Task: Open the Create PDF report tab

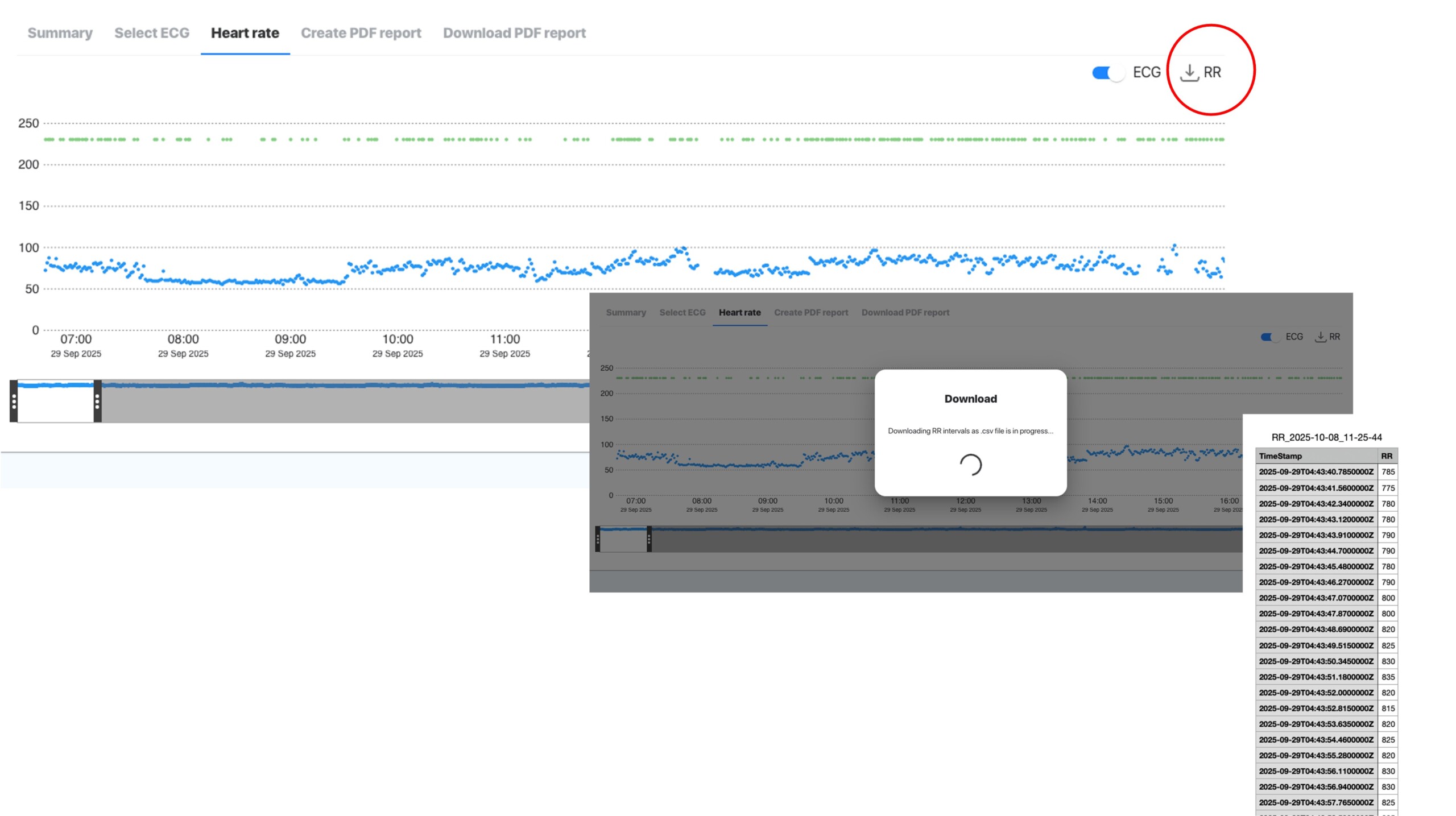Action: [x=361, y=33]
